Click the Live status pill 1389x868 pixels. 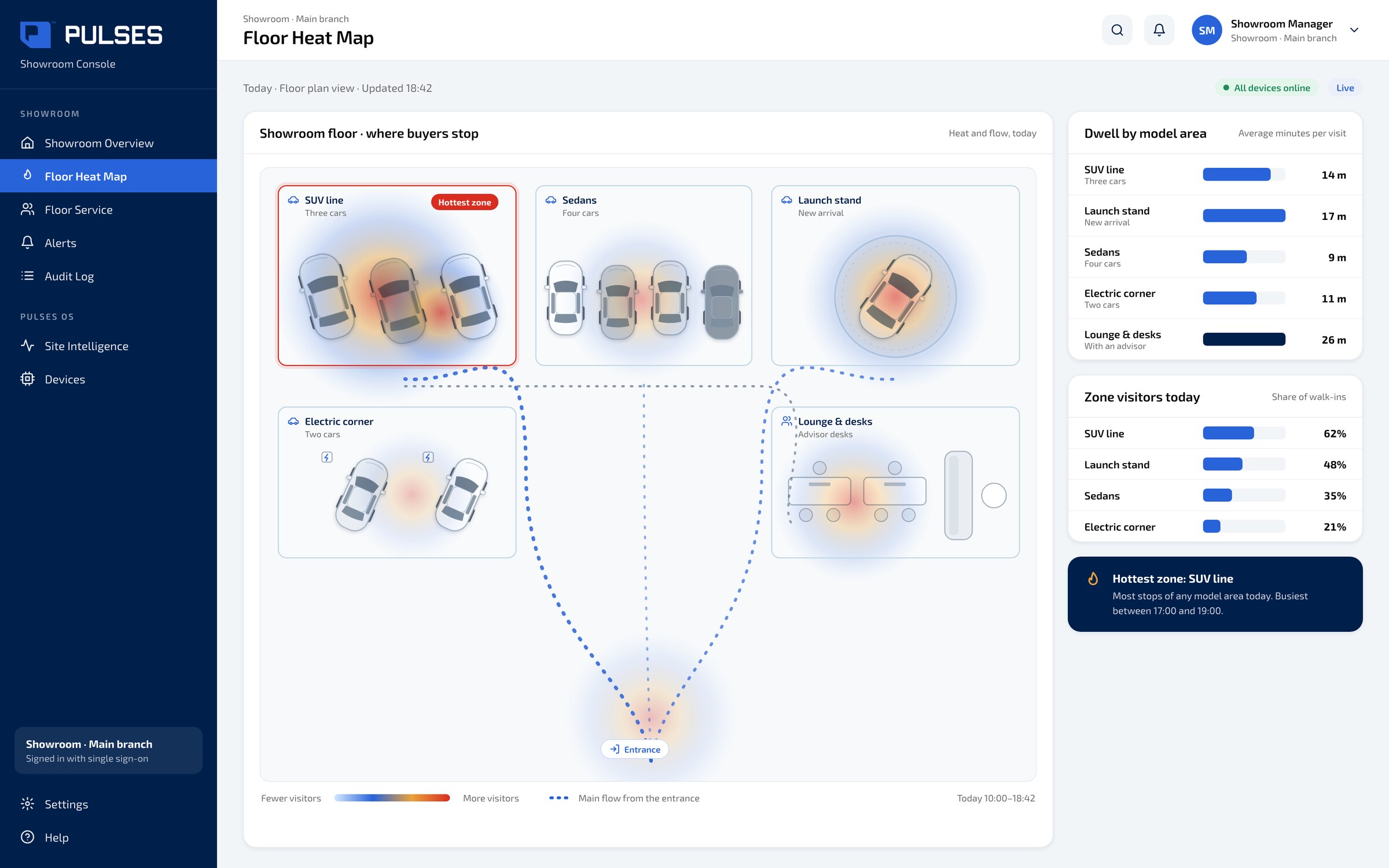coord(1345,88)
